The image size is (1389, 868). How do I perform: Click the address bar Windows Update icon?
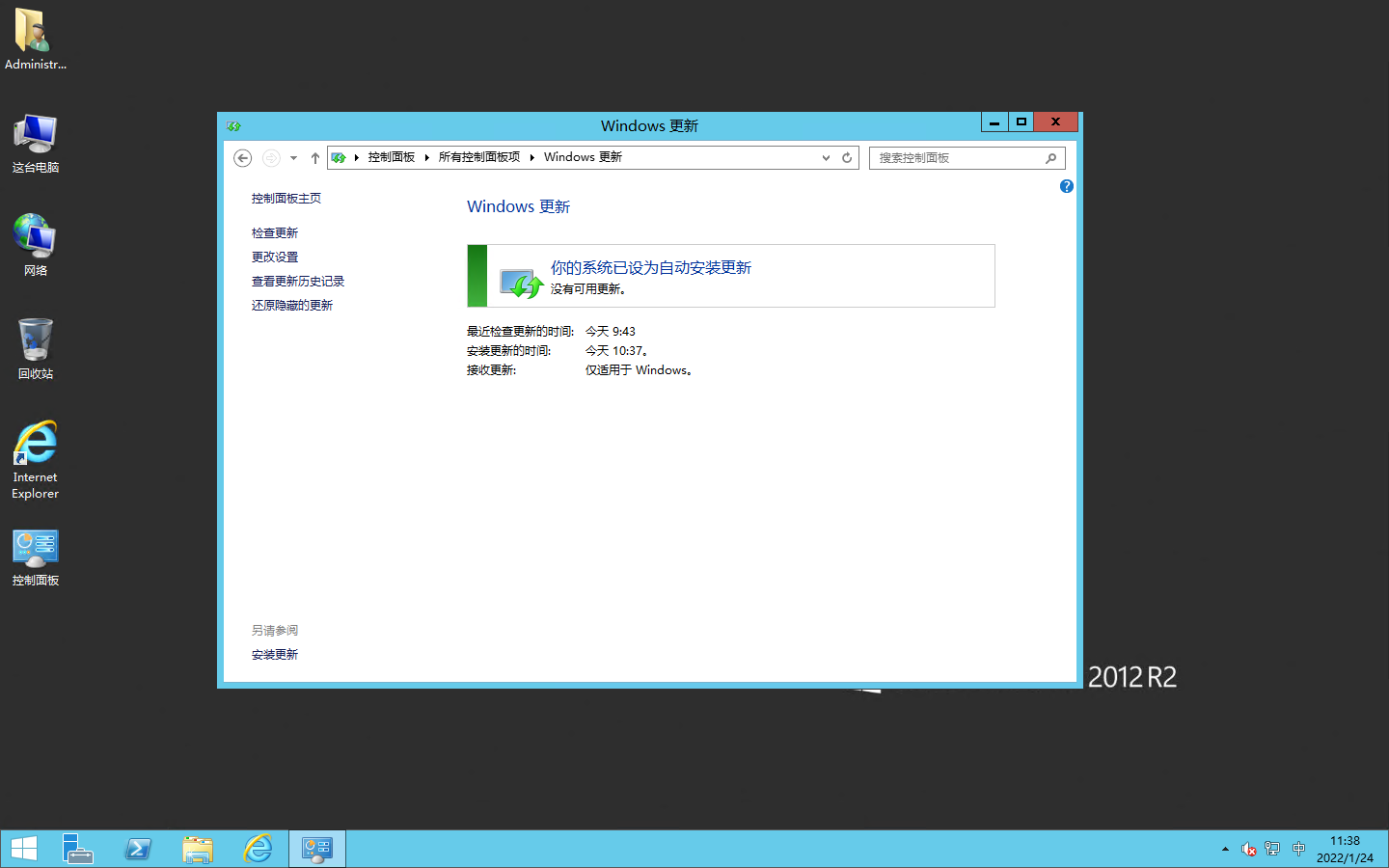pyautogui.click(x=339, y=157)
